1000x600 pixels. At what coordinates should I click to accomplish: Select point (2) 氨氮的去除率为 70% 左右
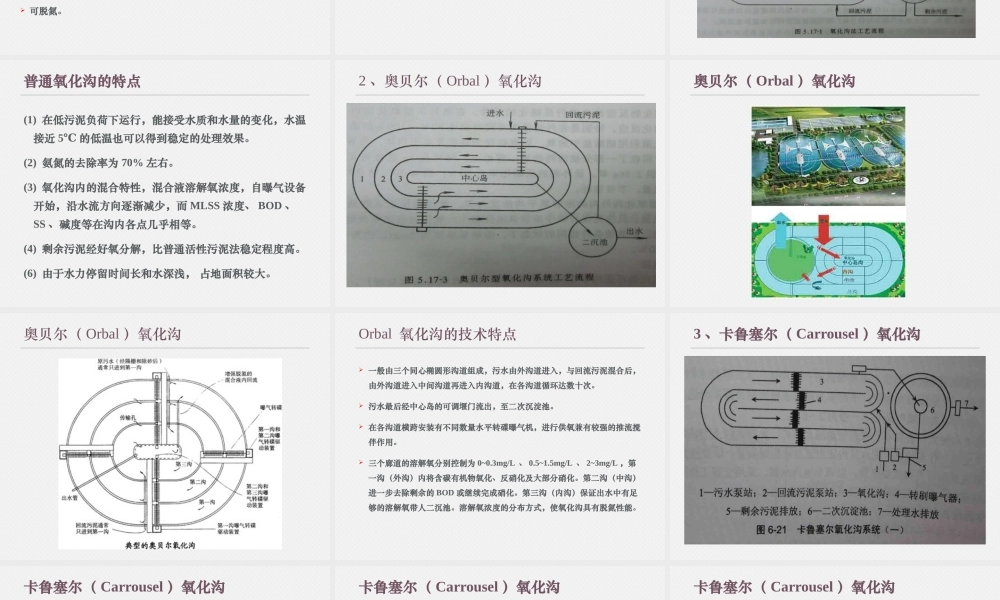(x=99, y=163)
